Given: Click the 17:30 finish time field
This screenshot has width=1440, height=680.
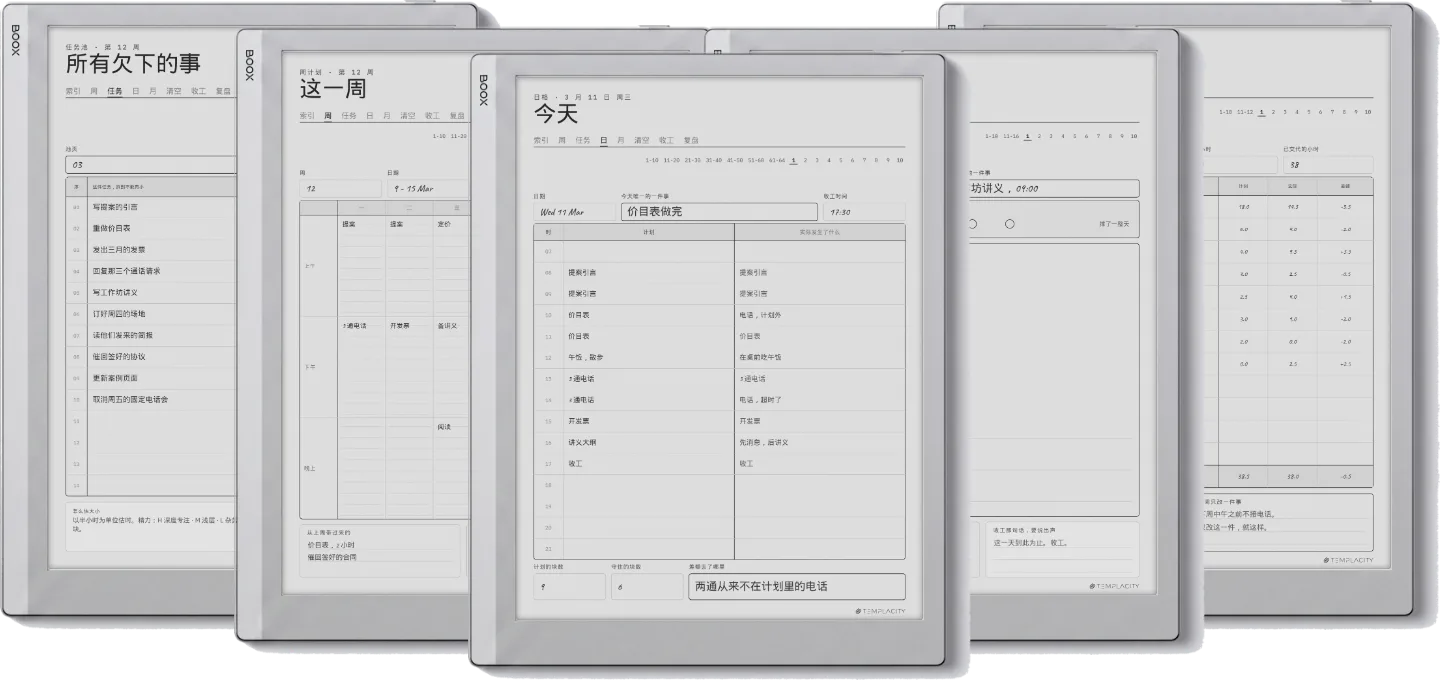Looking at the screenshot, I should [x=864, y=212].
